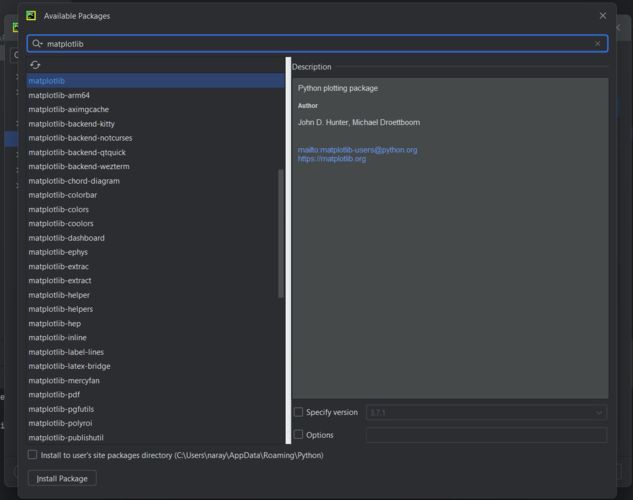Image resolution: width=633 pixels, height=500 pixels.
Task: Select matplotlib-label-lines package
Action: [155, 352]
